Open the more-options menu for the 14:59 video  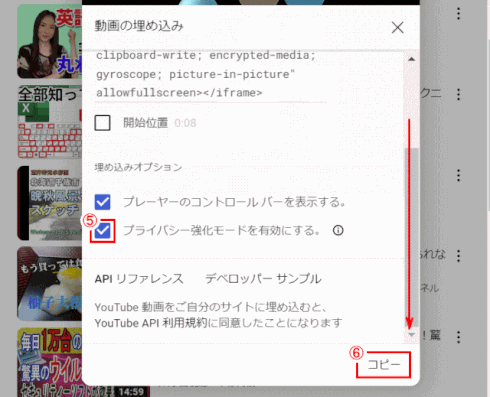459,337
